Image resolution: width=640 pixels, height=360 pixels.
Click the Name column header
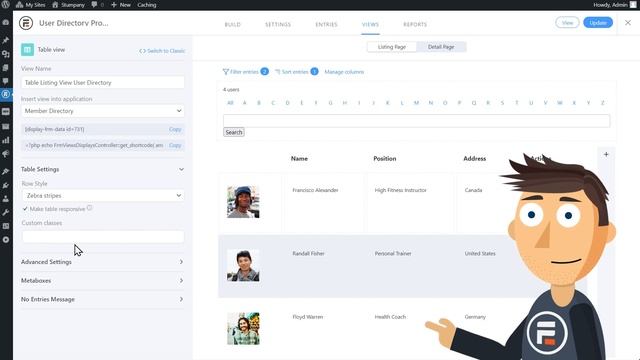click(x=299, y=159)
